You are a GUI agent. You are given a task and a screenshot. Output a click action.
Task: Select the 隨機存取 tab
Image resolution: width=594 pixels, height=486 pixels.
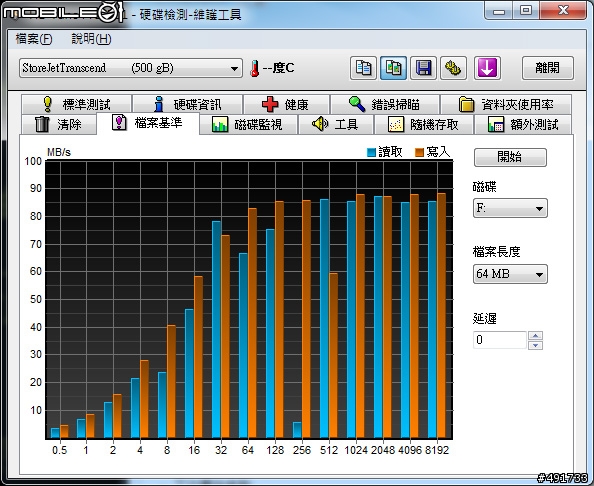click(x=424, y=124)
